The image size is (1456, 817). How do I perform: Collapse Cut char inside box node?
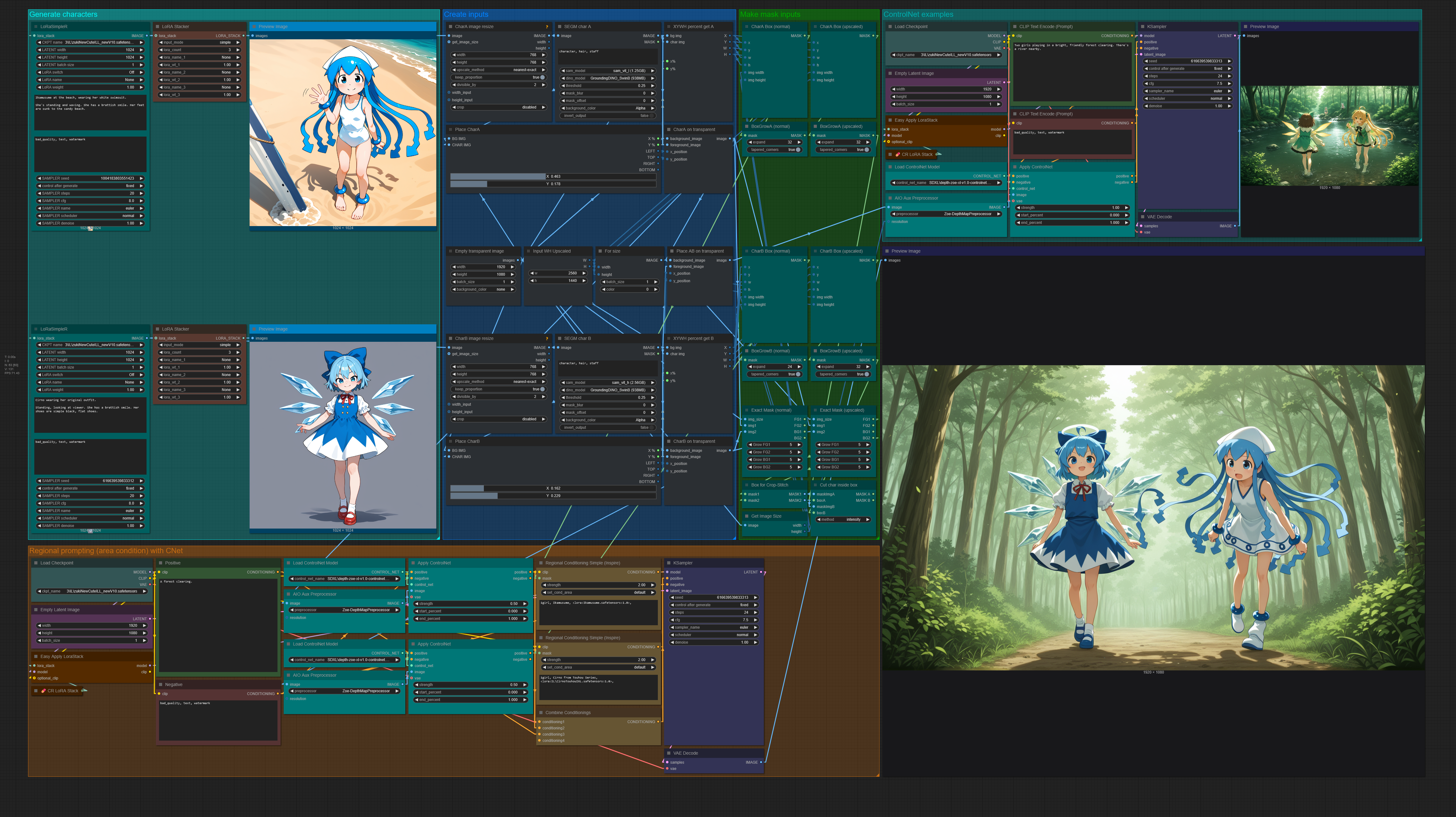coord(814,485)
